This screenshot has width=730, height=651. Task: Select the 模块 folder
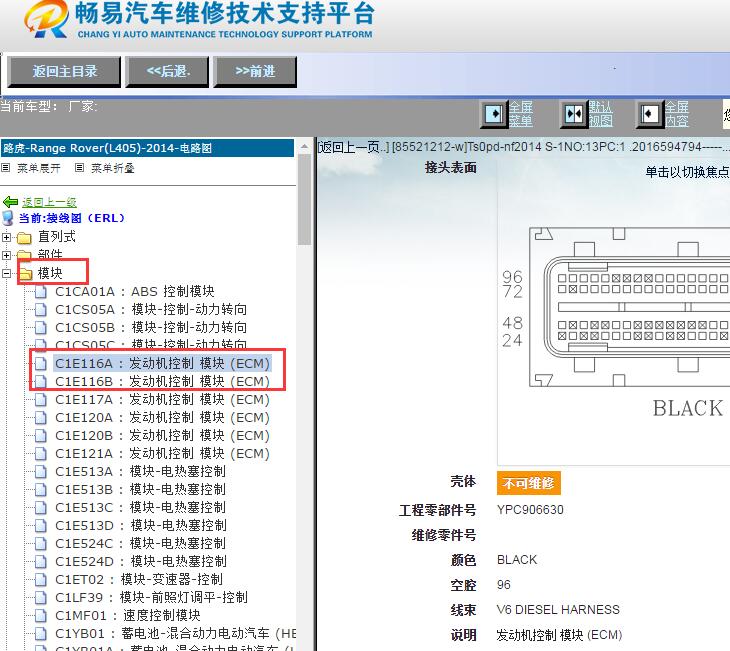pos(50,273)
